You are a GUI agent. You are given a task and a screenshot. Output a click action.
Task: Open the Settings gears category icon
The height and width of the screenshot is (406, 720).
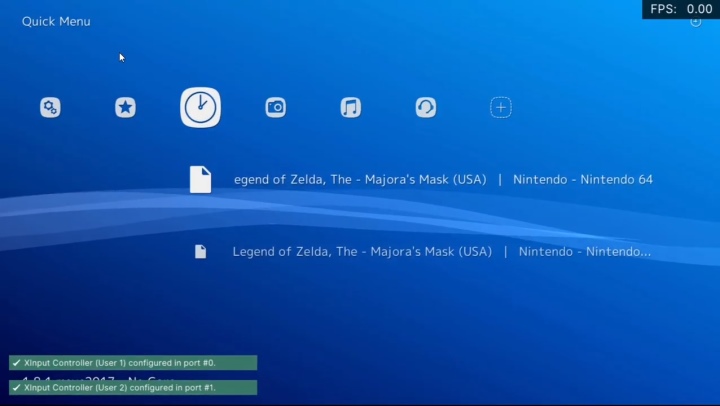click(50, 108)
